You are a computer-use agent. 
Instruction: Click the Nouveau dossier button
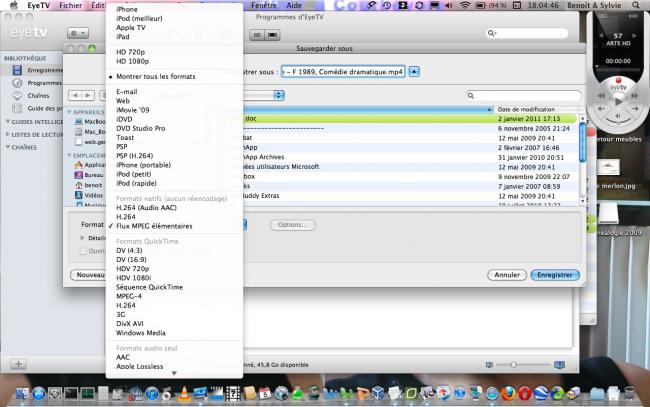click(88, 275)
